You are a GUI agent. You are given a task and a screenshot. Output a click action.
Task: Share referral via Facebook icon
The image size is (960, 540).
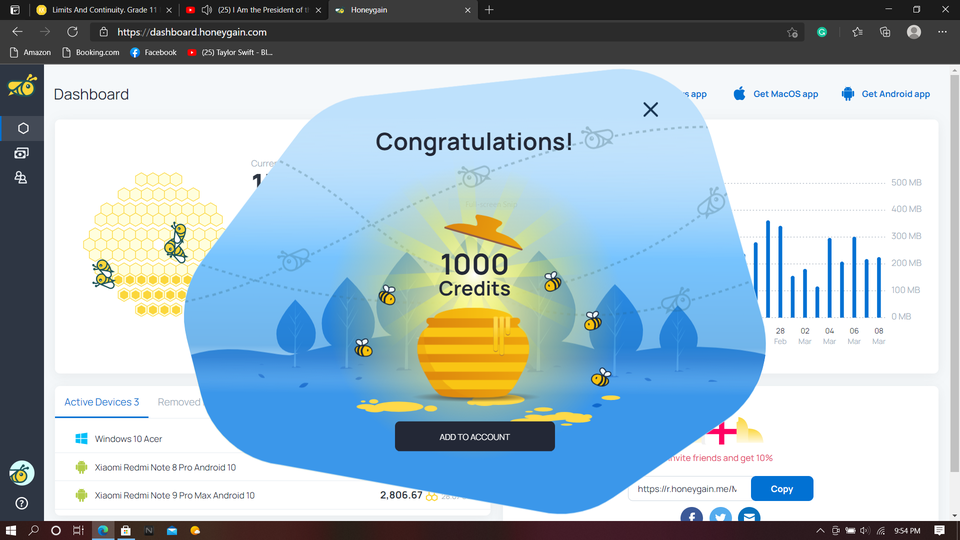(691, 517)
